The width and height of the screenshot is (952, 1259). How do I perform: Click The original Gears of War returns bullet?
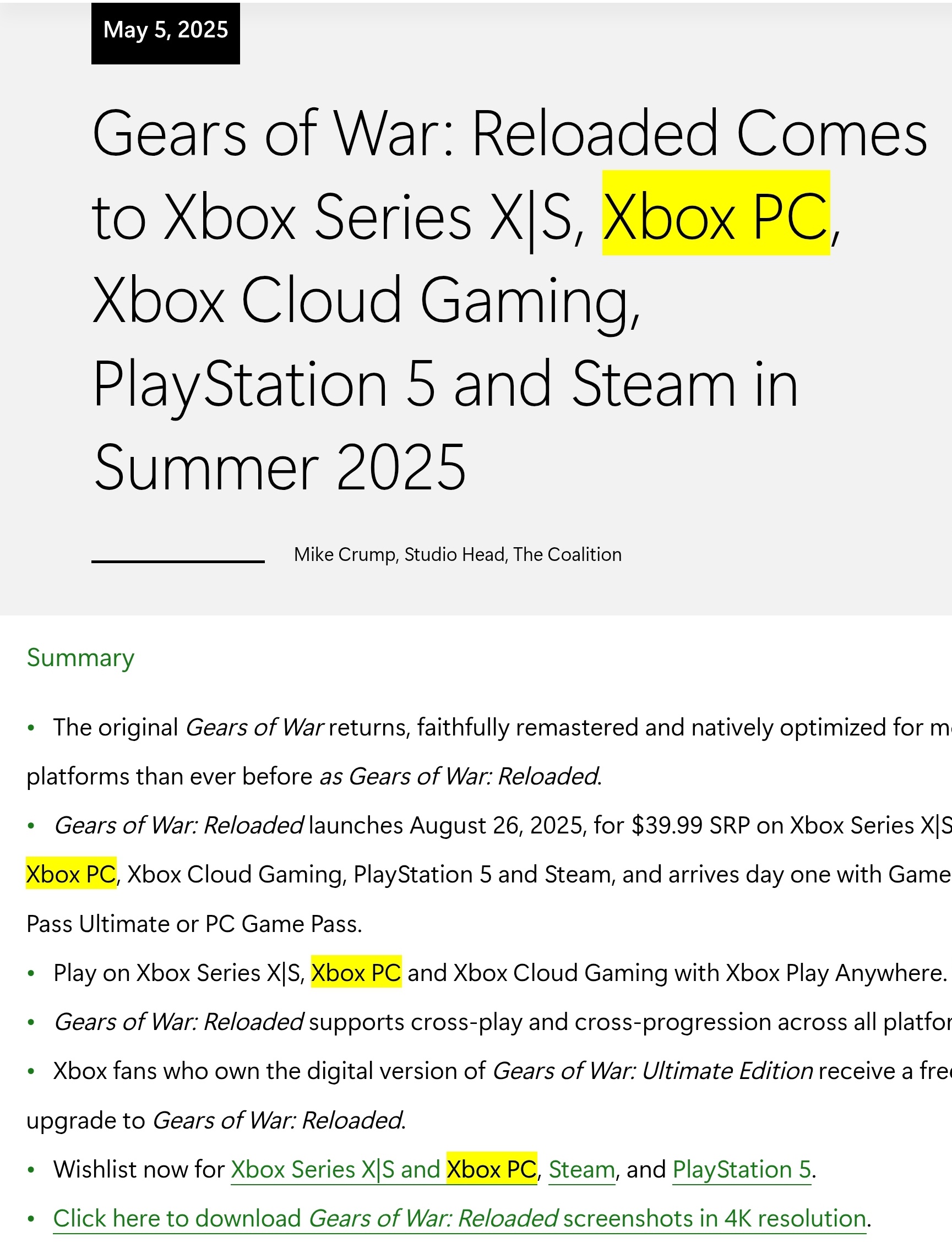click(489, 751)
